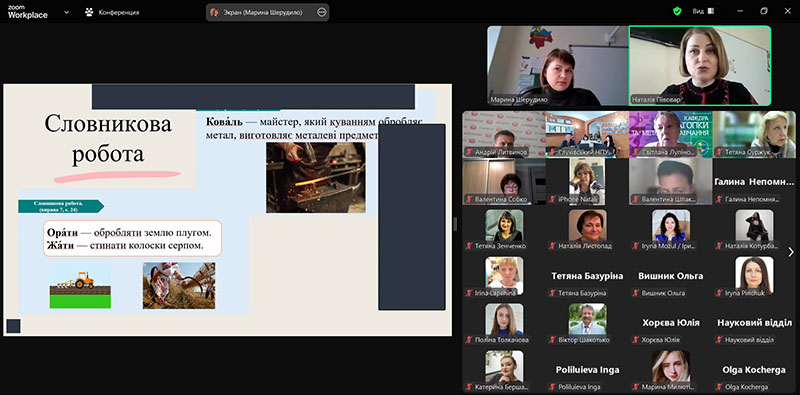Screen dimensions: 800x395
Task: Select Наталія Півовар active speaker video
Action: point(699,66)
